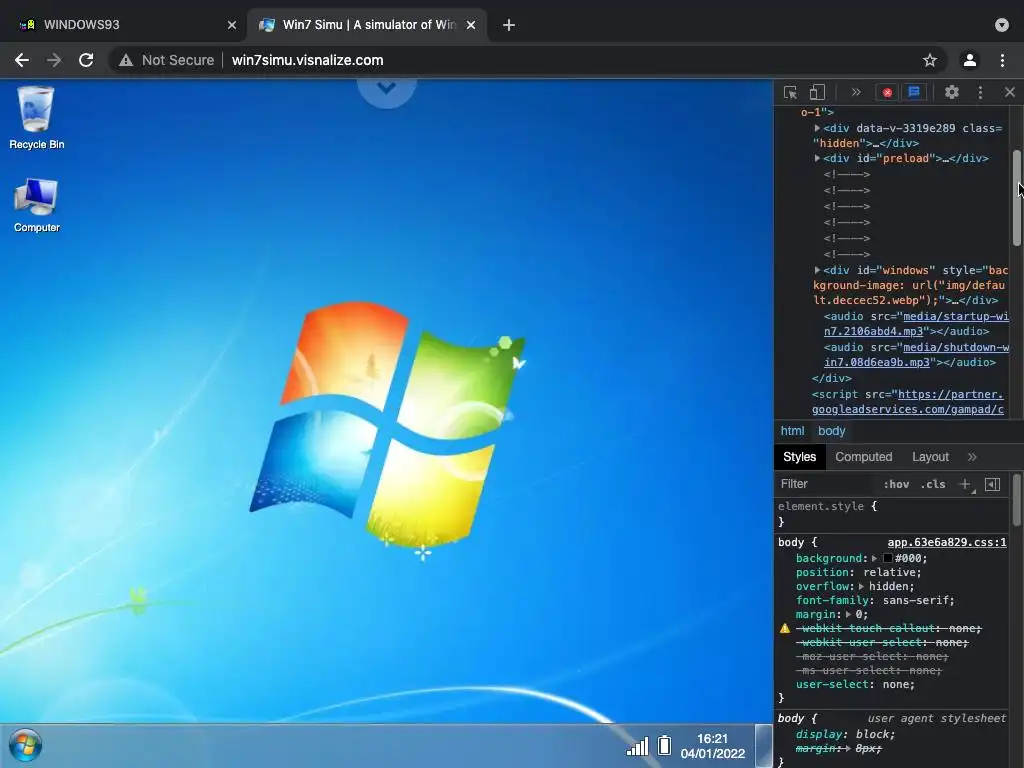Click the Styles pane scrollbar thumb
This screenshot has width=1024, height=768.
[x=1017, y=500]
